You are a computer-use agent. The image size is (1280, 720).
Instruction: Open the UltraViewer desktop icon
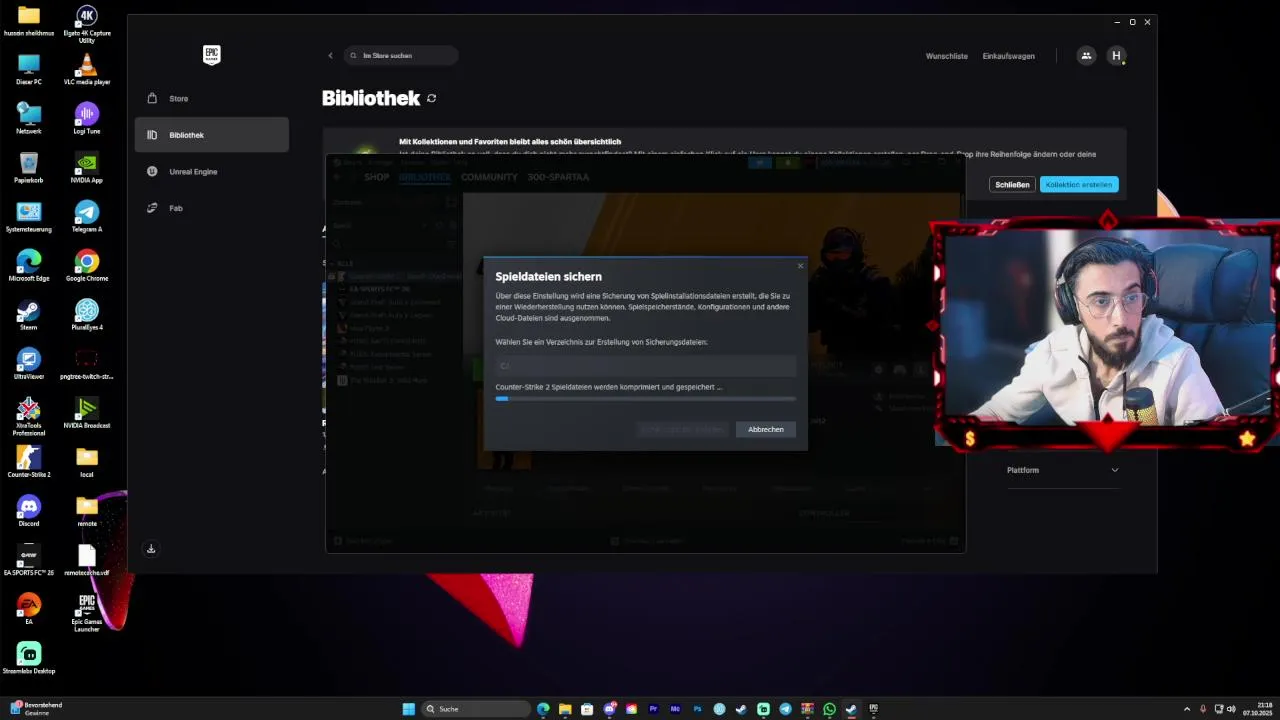click(x=28, y=364)
